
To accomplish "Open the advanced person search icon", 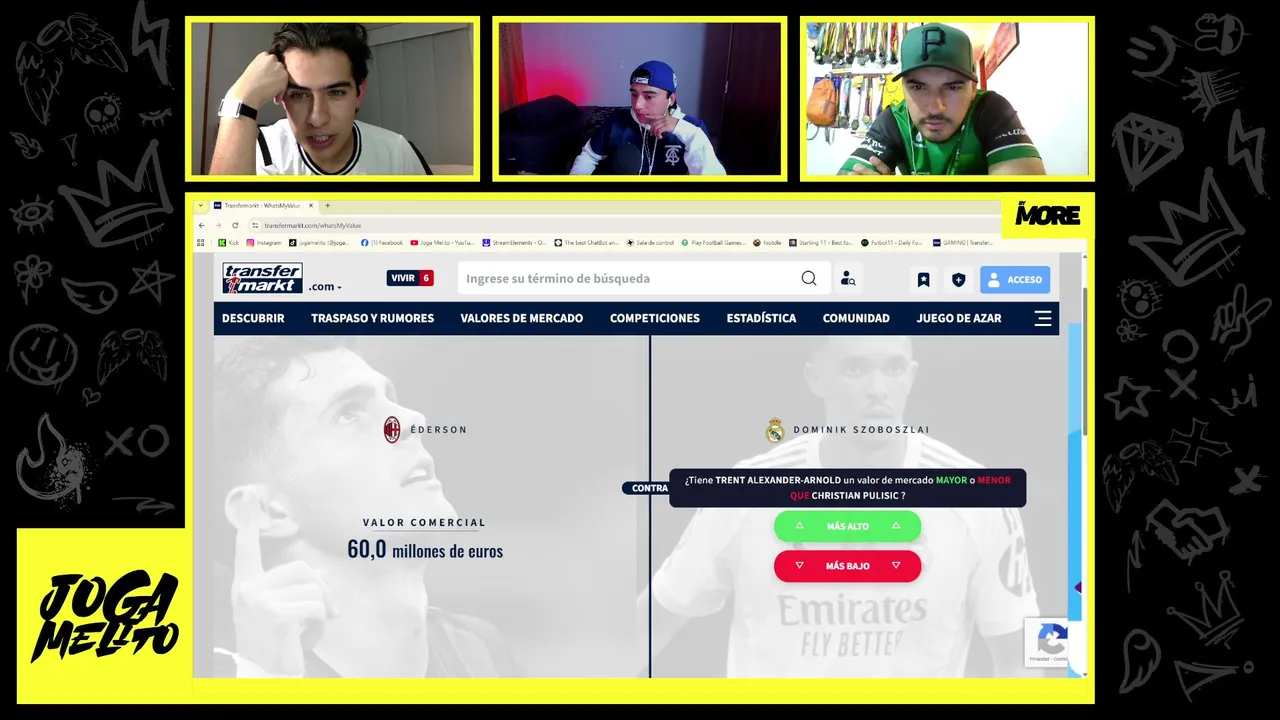I will click(848, 279).
